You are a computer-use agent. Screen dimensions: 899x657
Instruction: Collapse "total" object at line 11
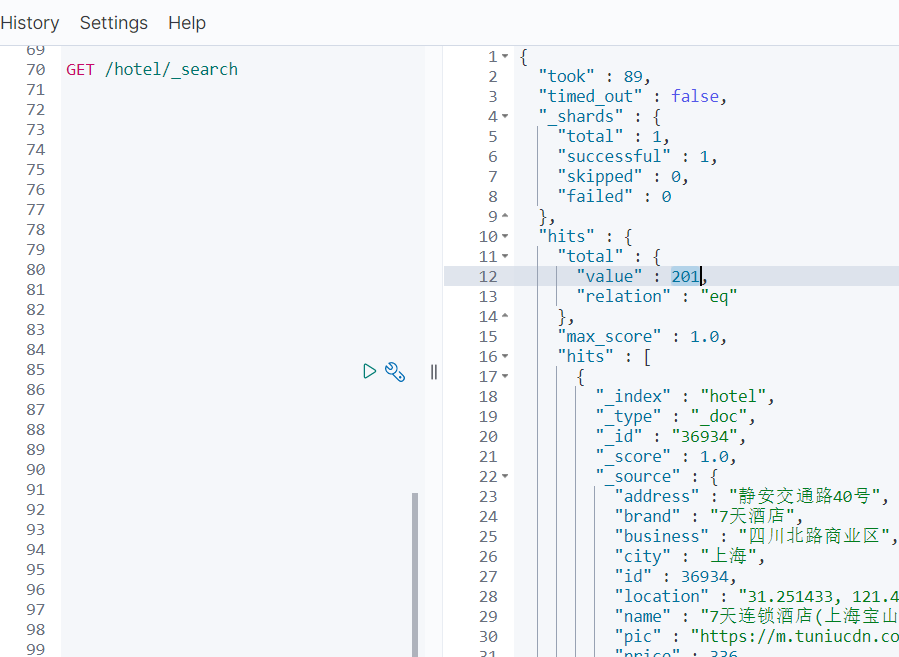[x=505, y=256]
